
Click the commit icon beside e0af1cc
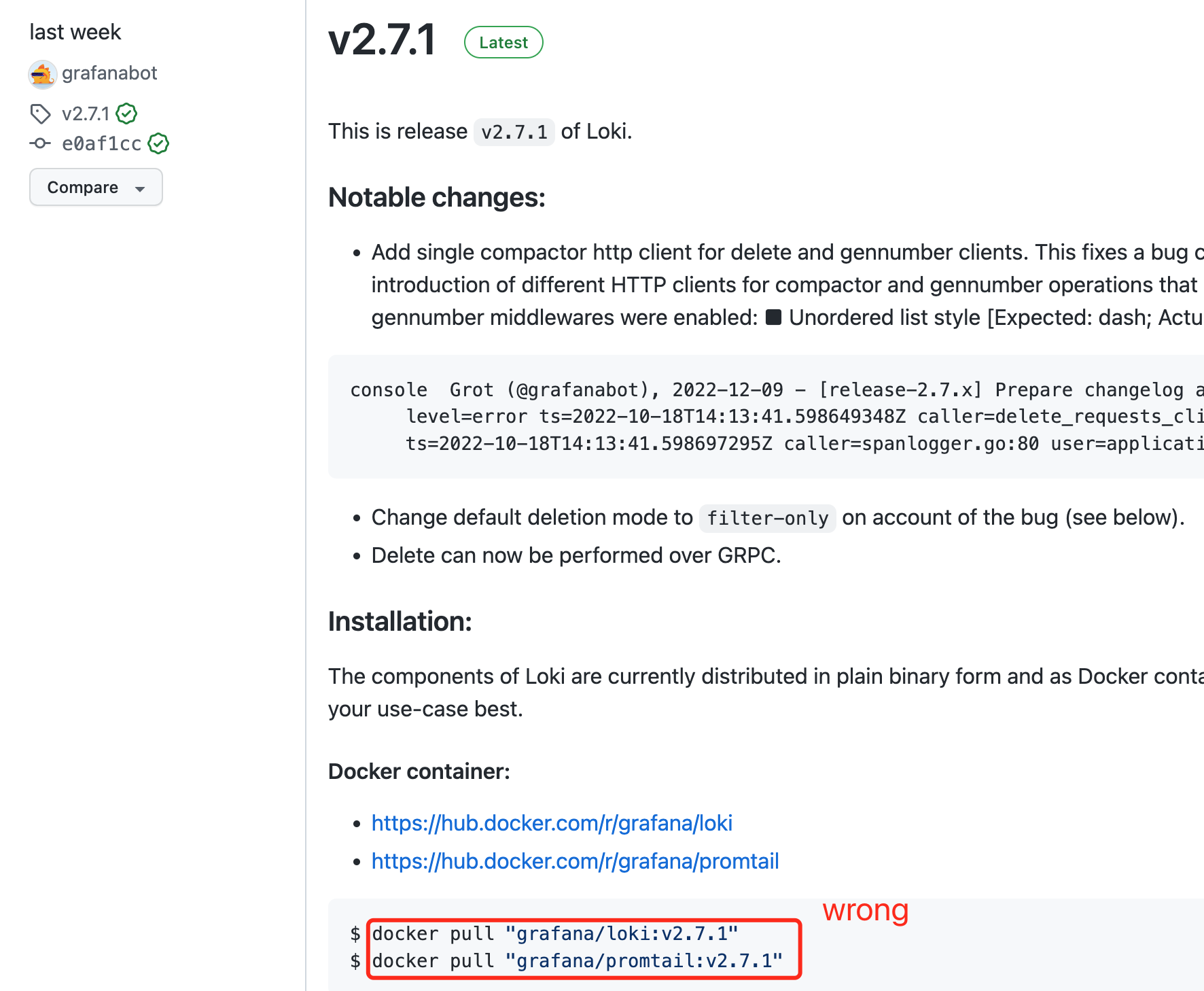pos(41,143)
